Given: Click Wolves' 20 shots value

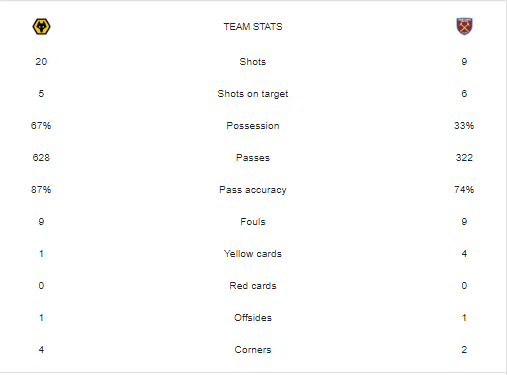Looking at the screenshot, I should [x=41, y=62].
